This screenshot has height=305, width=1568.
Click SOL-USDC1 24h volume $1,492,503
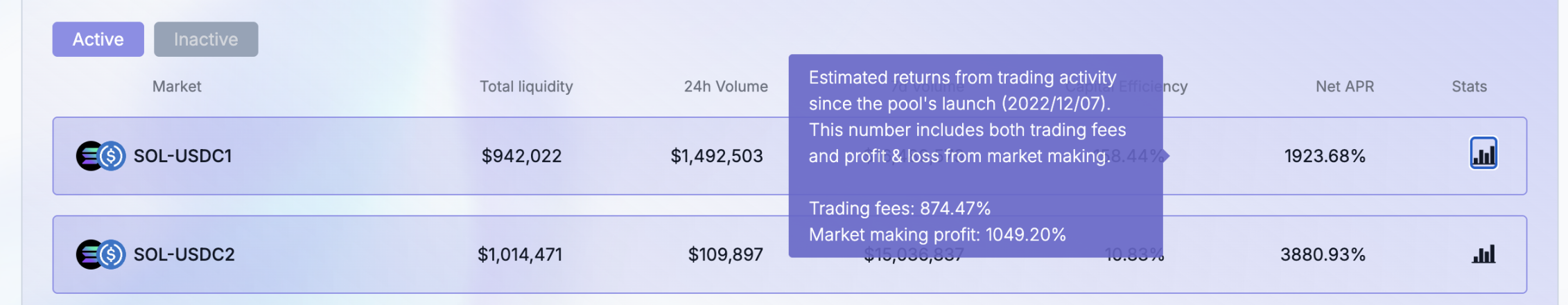point(717,156)
